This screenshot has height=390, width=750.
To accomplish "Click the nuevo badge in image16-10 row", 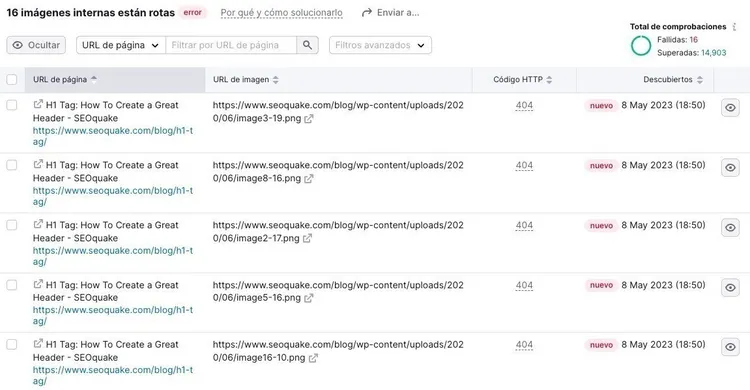I will (601, 345).
